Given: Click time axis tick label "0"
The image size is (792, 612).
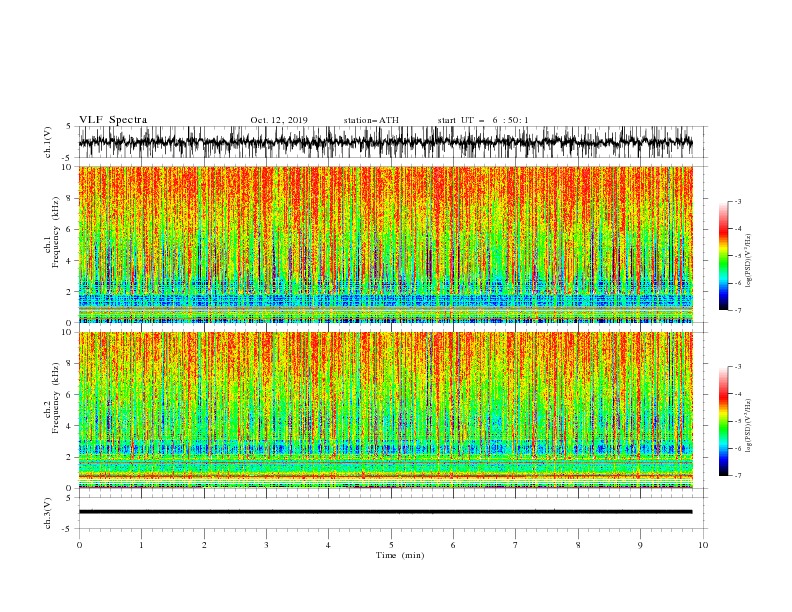Looking at the screenshot, I should pos(79,545).
